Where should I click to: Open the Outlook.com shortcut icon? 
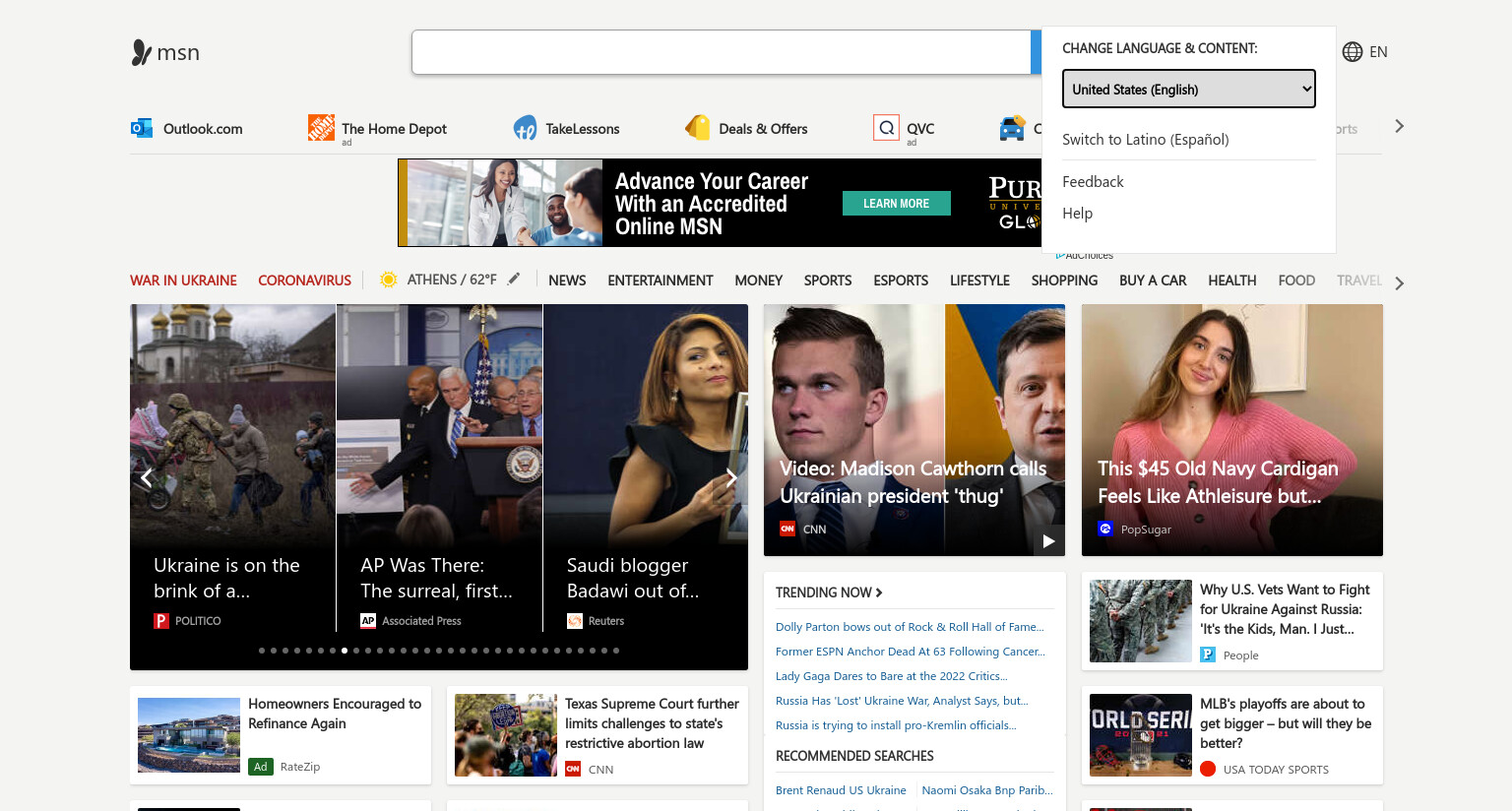point(142,128)
